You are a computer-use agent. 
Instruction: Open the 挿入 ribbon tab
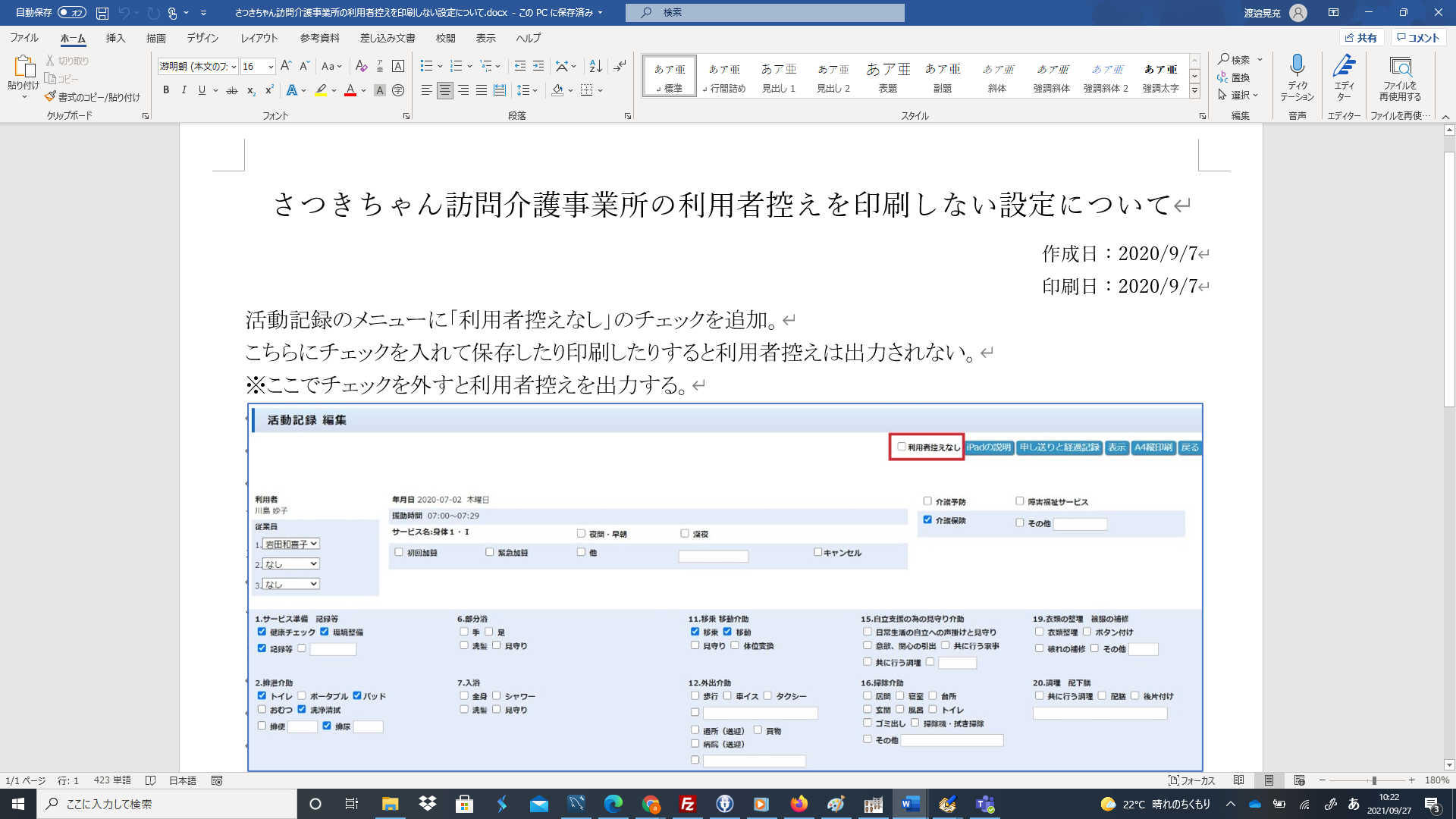(115, 38)
